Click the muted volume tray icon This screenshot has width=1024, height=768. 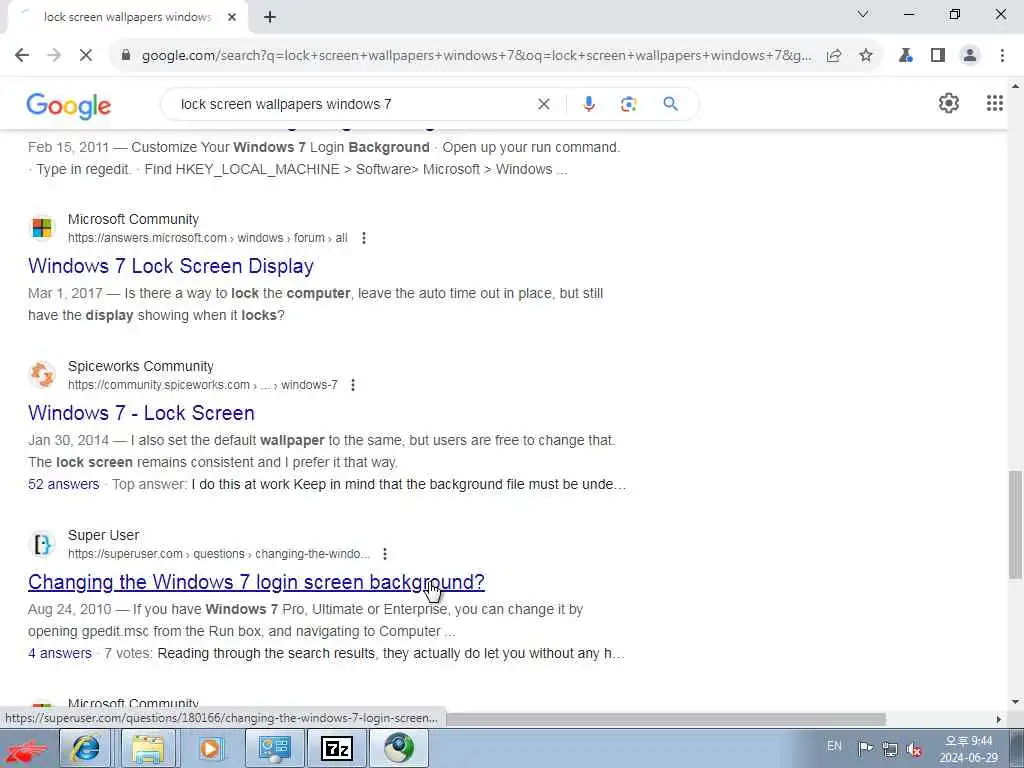coord(914,749)
